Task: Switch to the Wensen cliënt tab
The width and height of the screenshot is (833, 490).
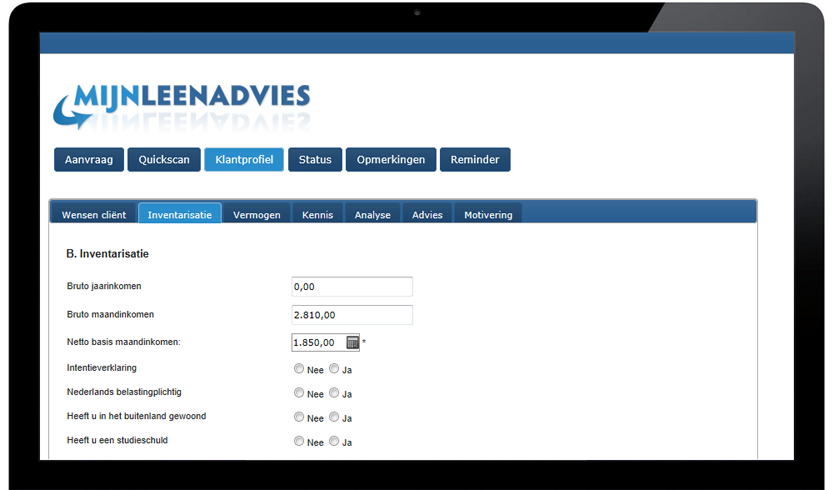Action: click(94, 214)
